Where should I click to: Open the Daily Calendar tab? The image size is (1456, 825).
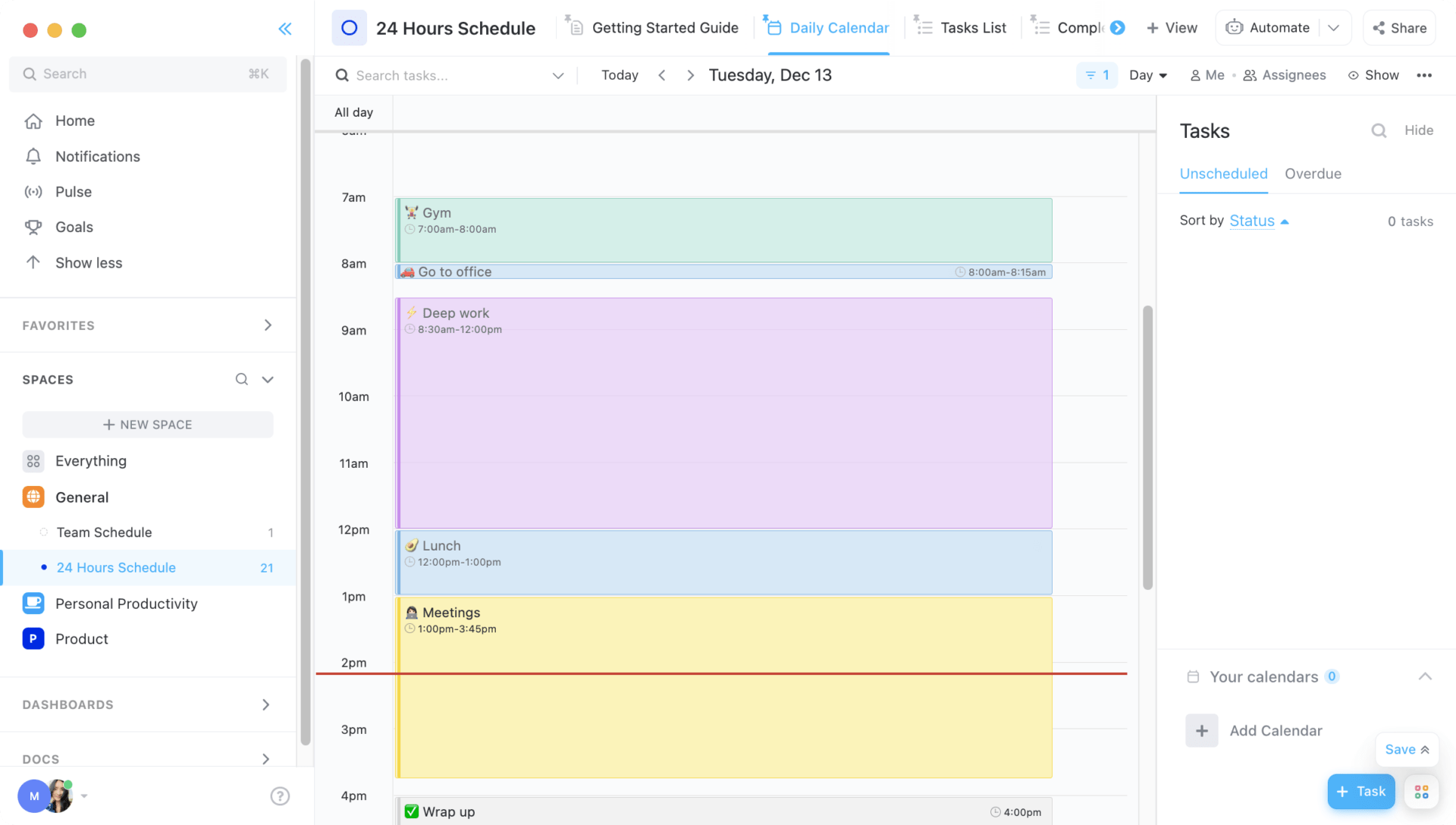[839, 27]
